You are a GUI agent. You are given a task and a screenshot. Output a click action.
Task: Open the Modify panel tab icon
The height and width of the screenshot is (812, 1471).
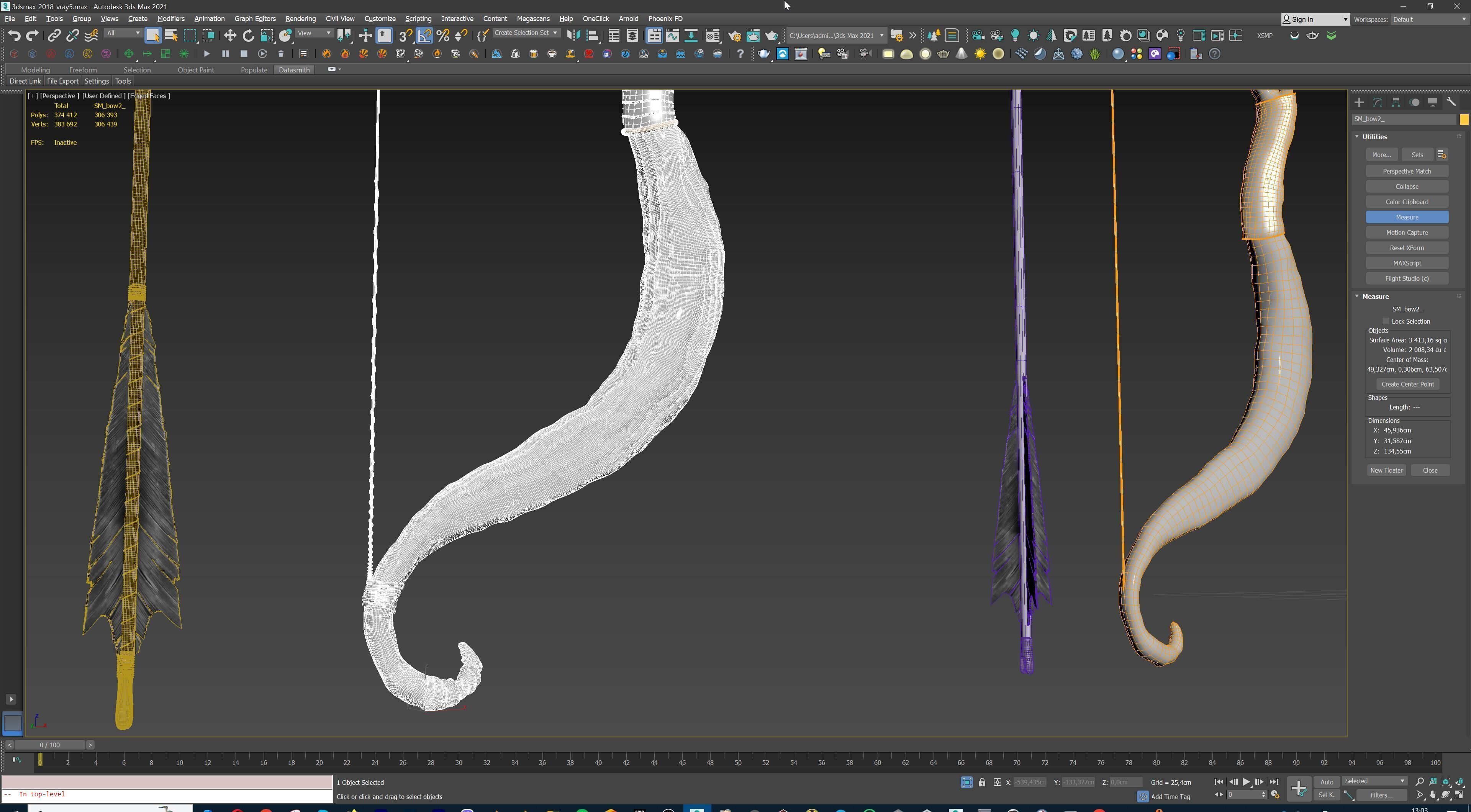tap(1378, 102)
